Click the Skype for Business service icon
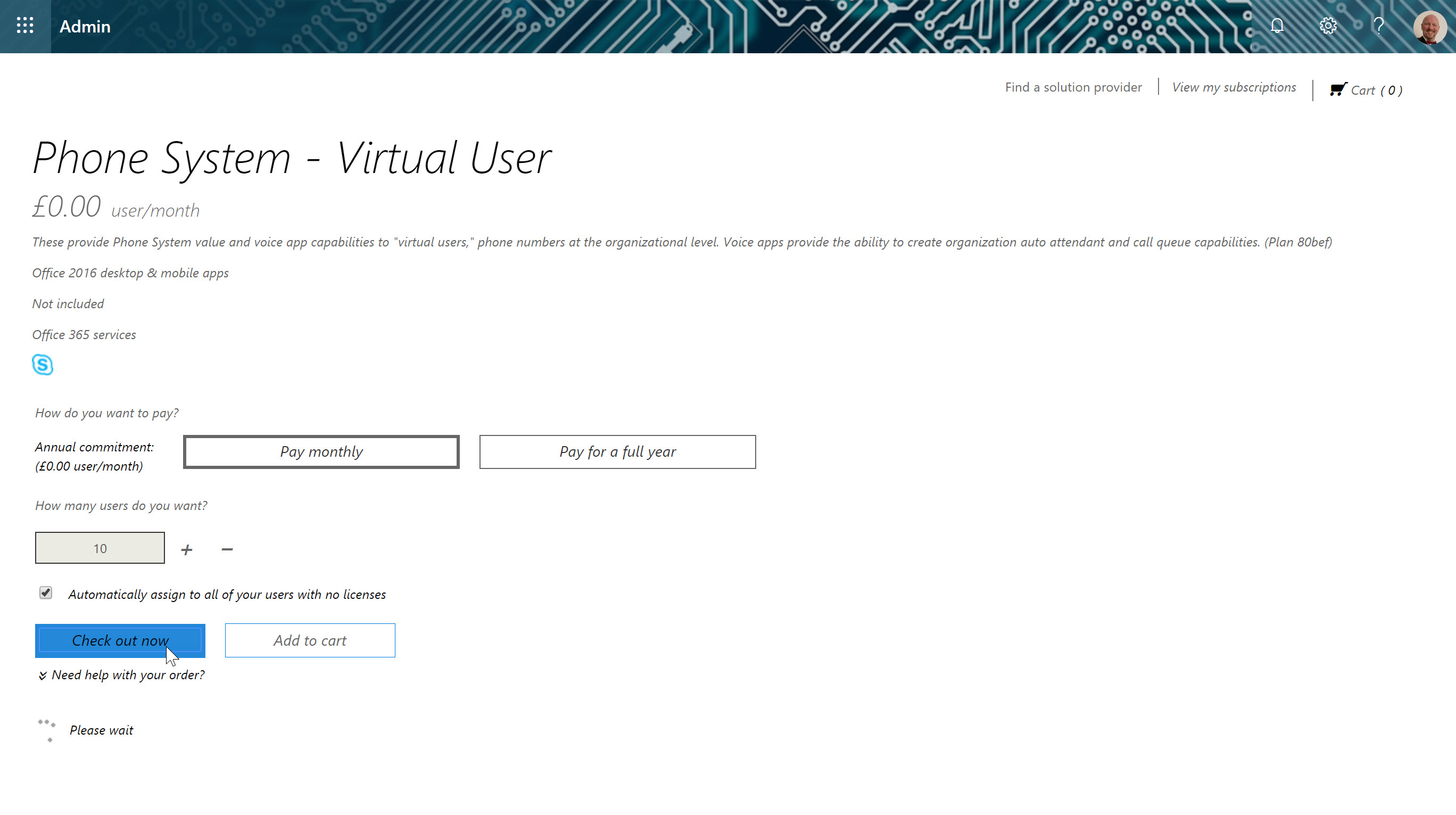 click(43, 365)
